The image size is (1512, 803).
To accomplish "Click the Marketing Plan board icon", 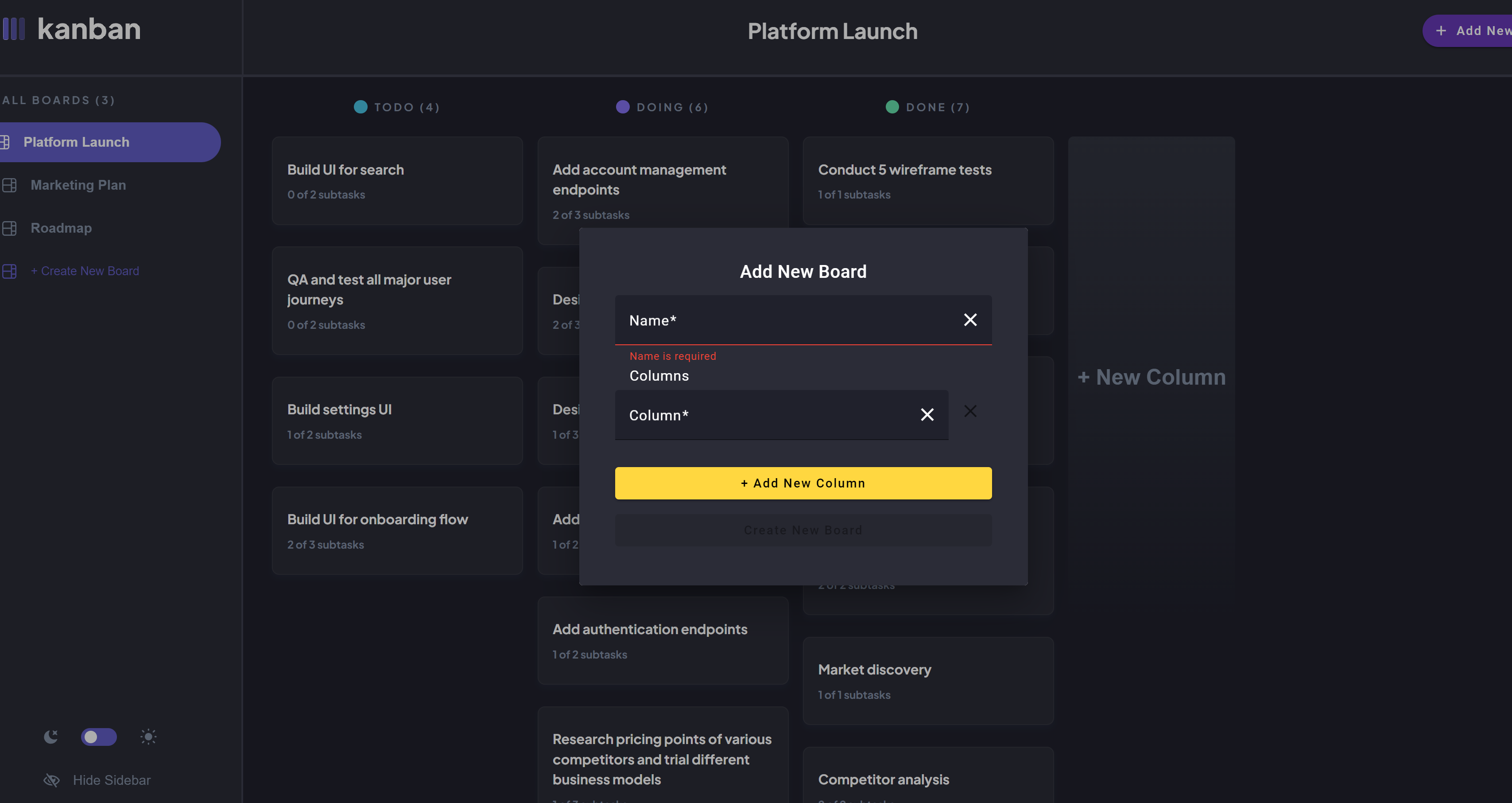I will [9, 185].
